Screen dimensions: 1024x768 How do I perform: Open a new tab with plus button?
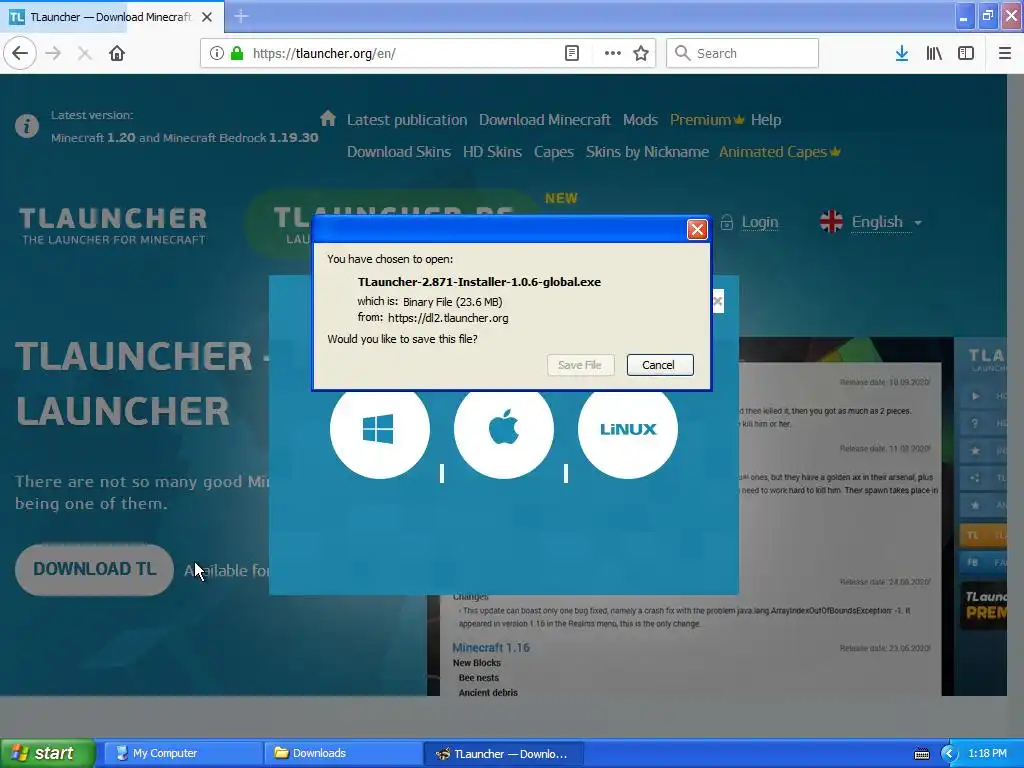(x=241, y=16)
